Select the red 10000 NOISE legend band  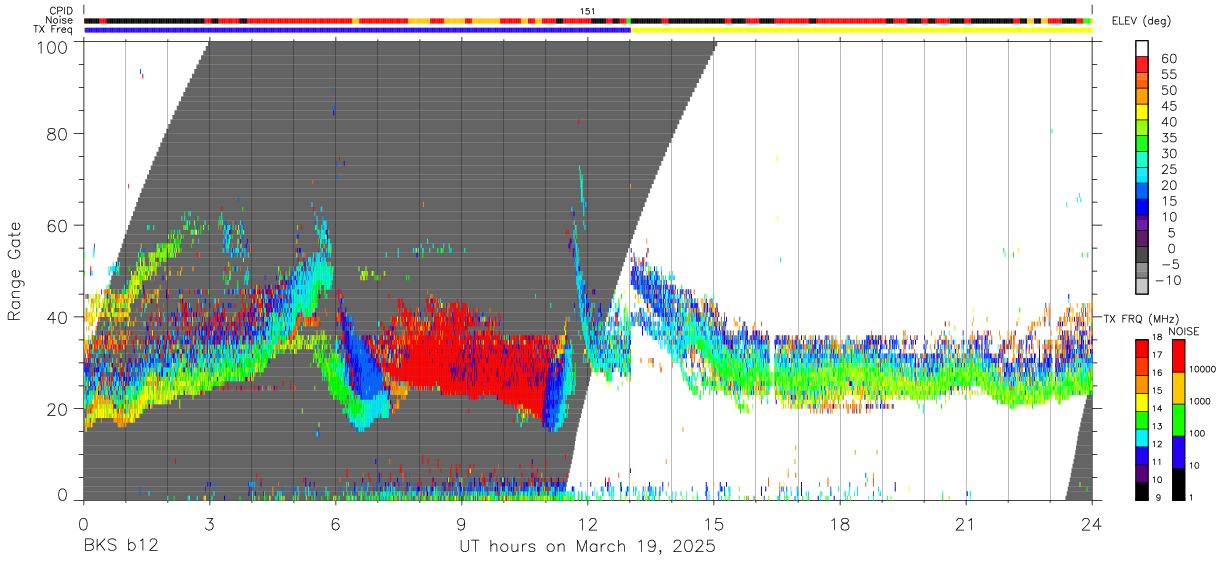[1179, 356]
